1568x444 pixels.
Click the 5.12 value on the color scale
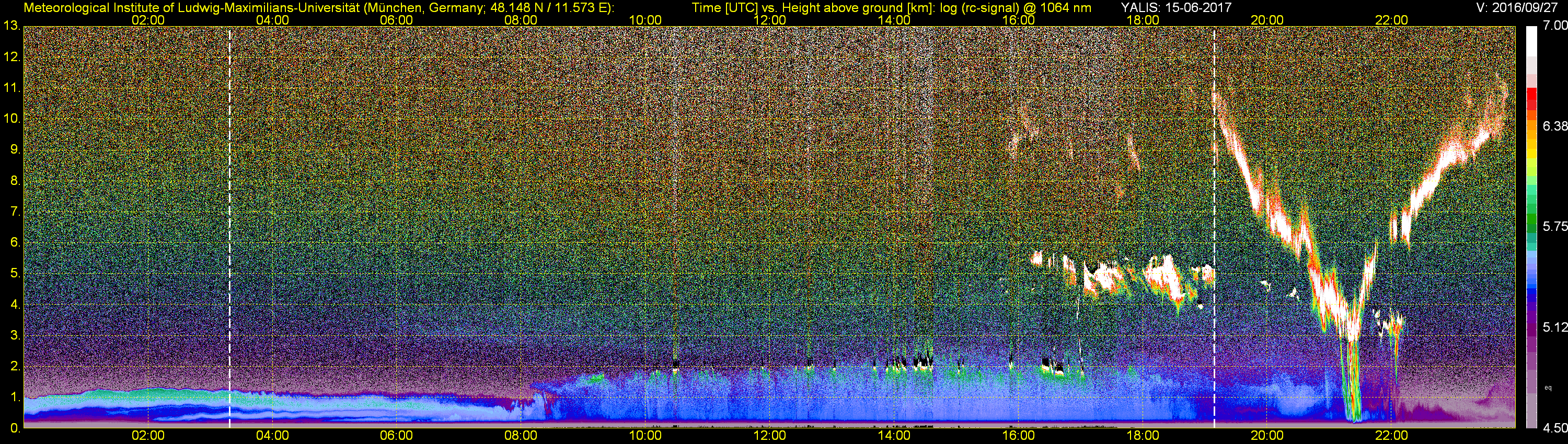tap(1556, 327)
